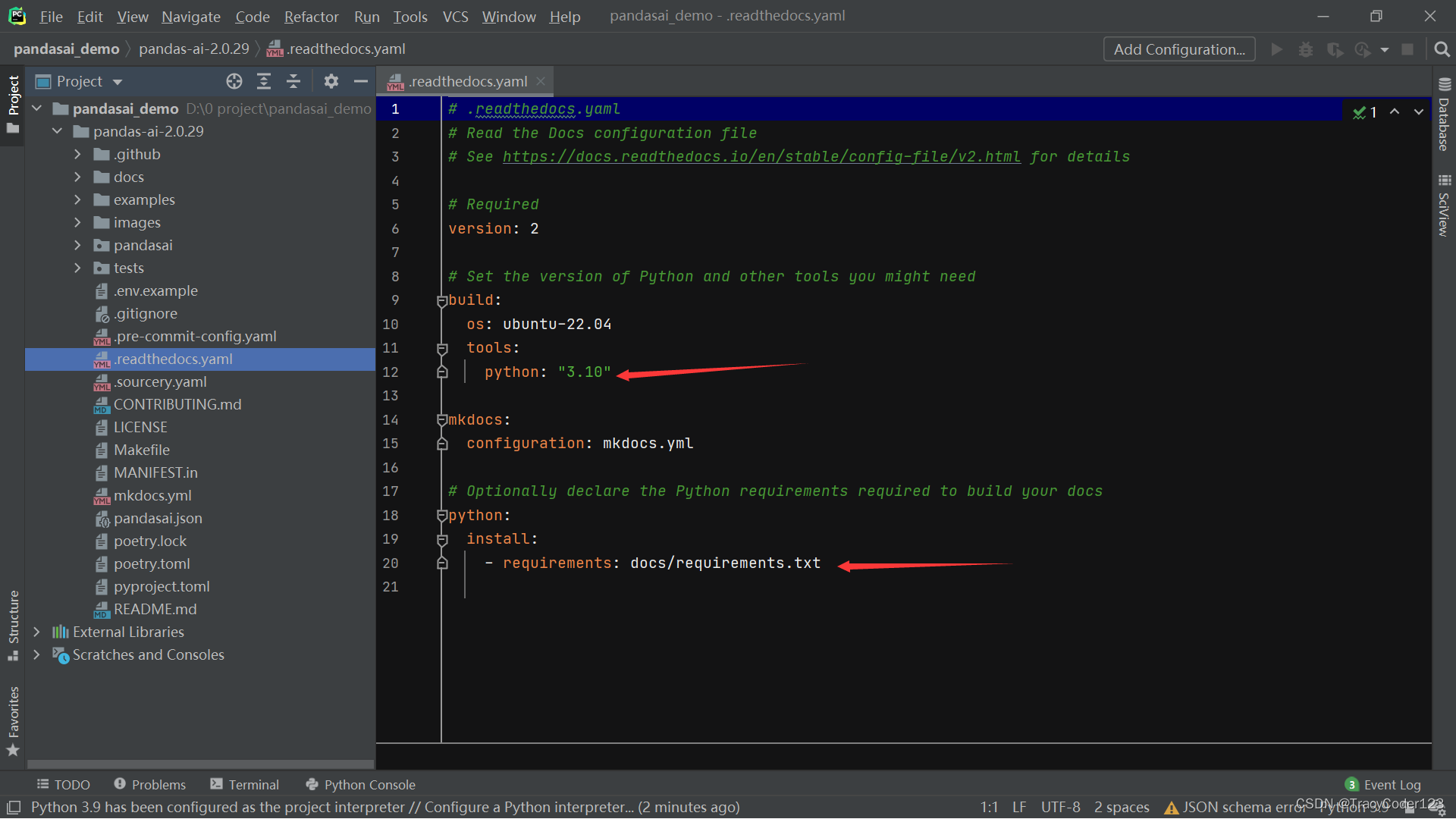Image resolution: width=1456 pixels, height=819 pixels.
Task: Select pyproject.toml in project tree
Action: coord(162,586)
